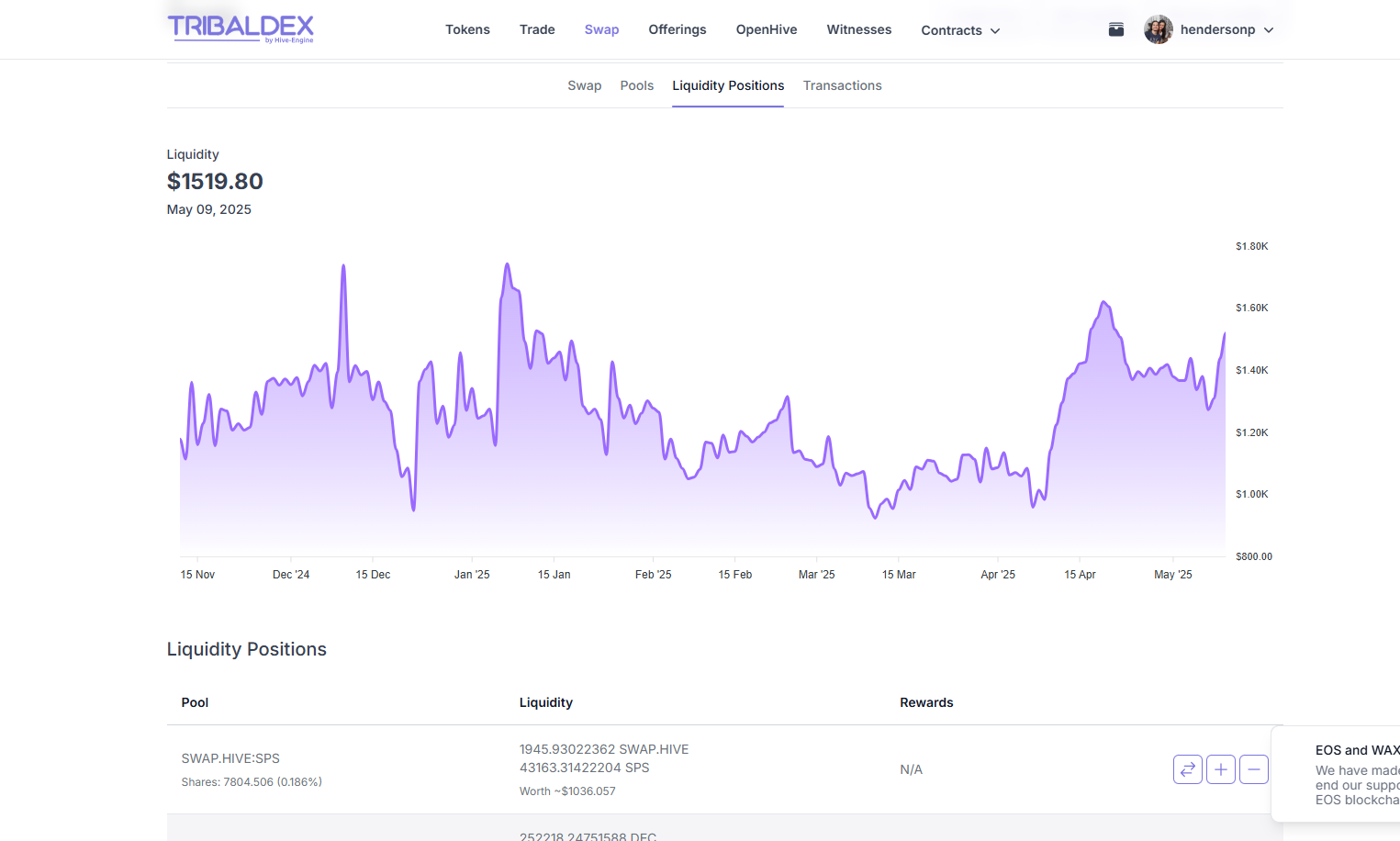Open the Tokens page

pyautogui.click(x=468, y=29)
